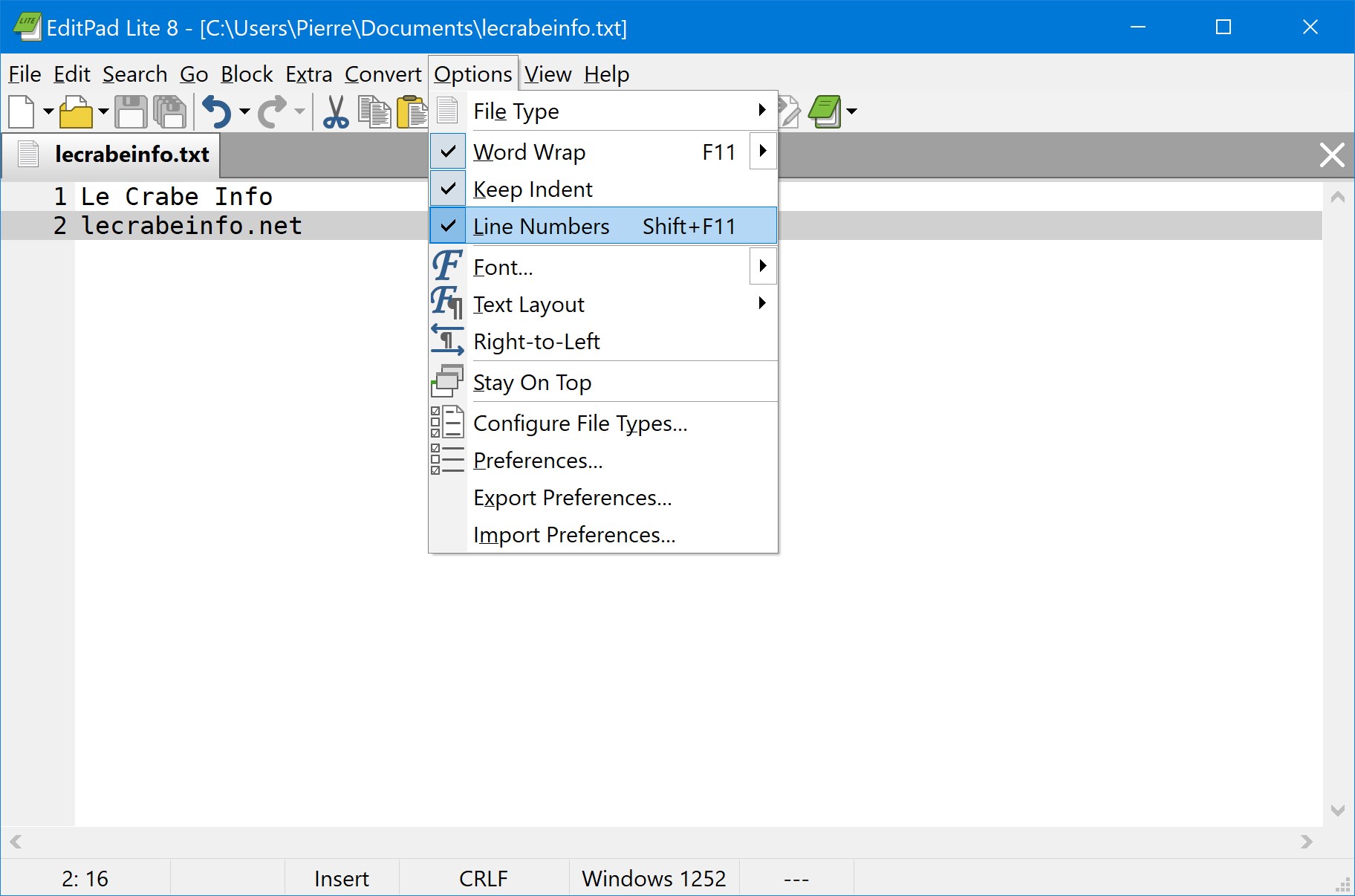Expand the File Type submenu arrow

click(762, 110)
